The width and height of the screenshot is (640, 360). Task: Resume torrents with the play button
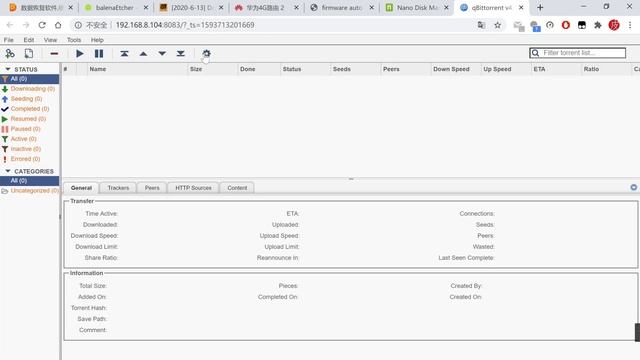click(x=80, y=53)
